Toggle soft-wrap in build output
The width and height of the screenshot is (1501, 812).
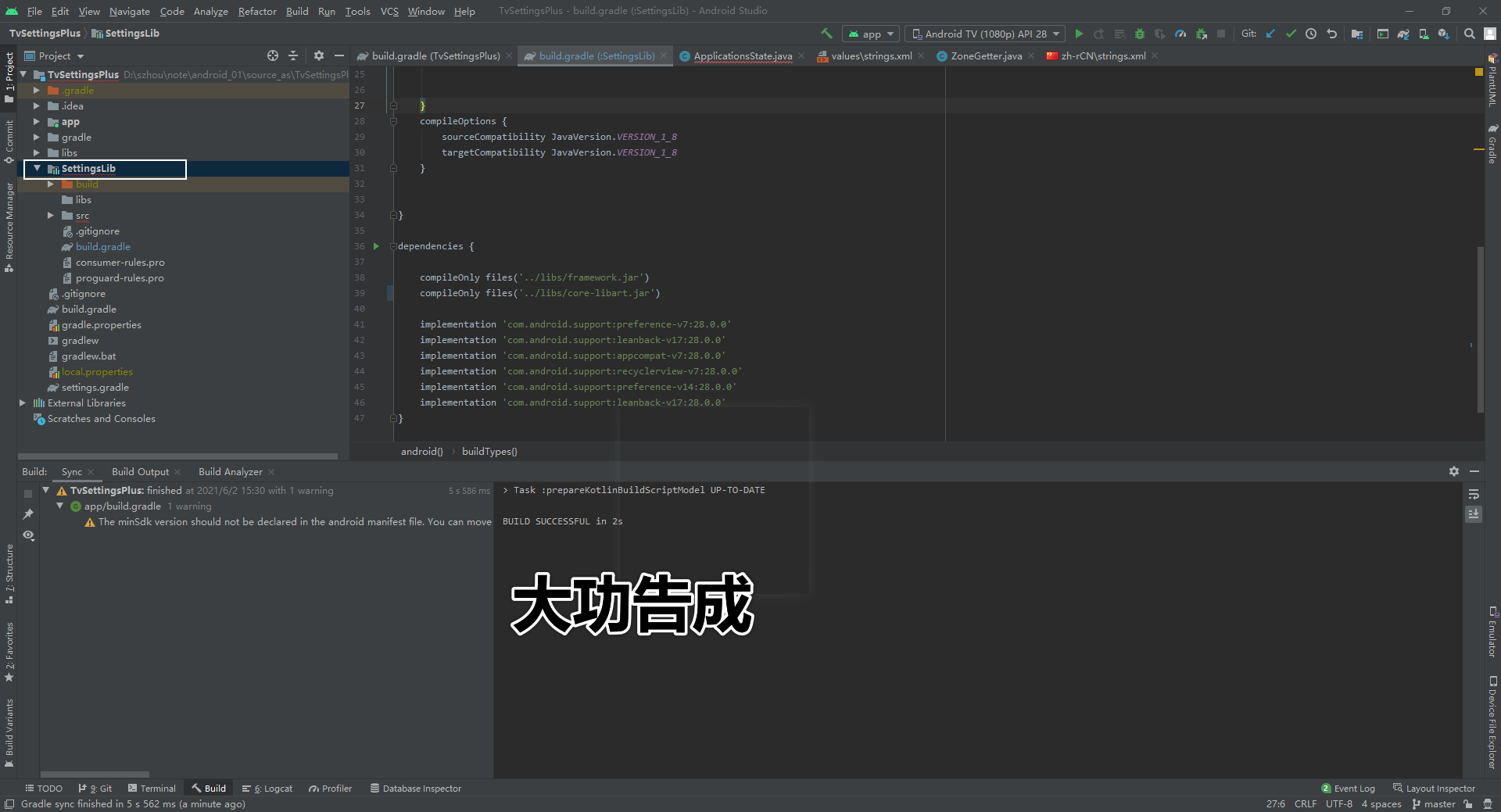tap(1473, 494)
